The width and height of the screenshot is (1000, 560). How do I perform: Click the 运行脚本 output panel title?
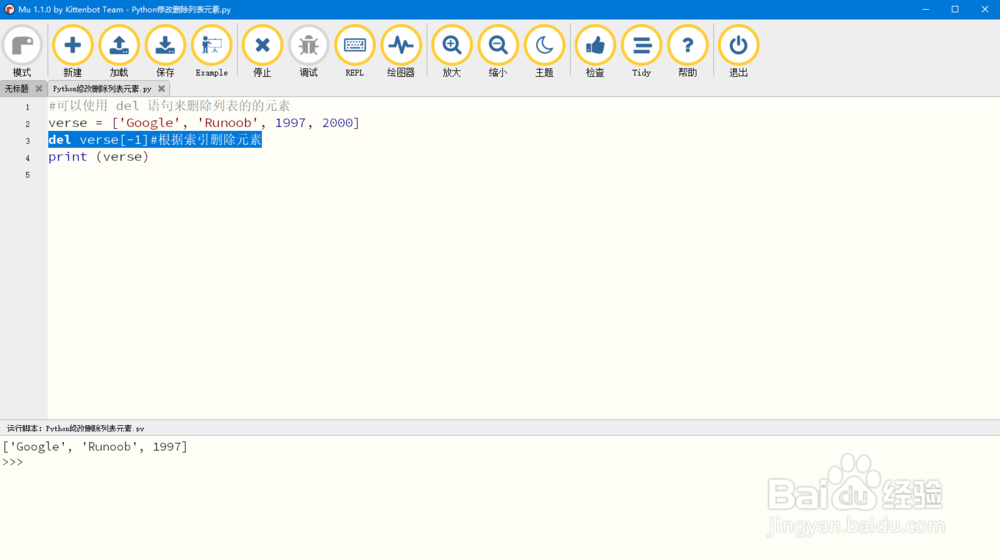pyautogui.click(x=75, y=429)
